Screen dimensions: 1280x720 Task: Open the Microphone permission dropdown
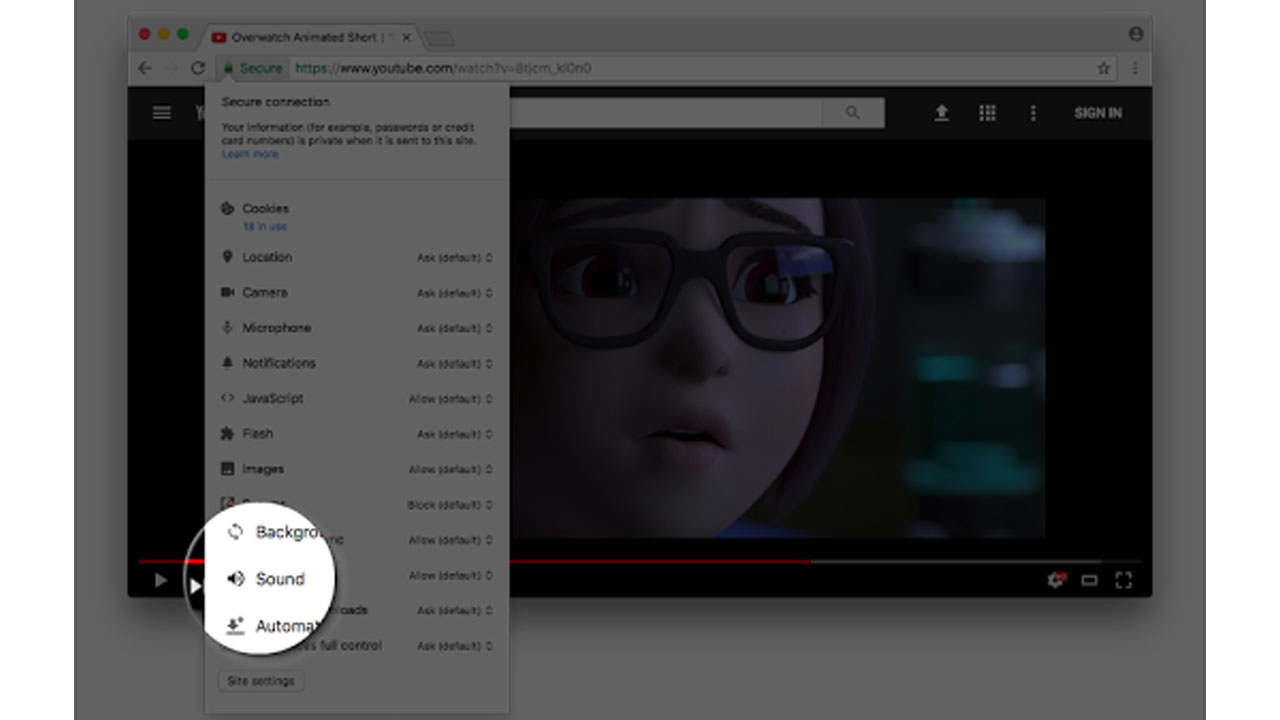(x=455, y=328)
